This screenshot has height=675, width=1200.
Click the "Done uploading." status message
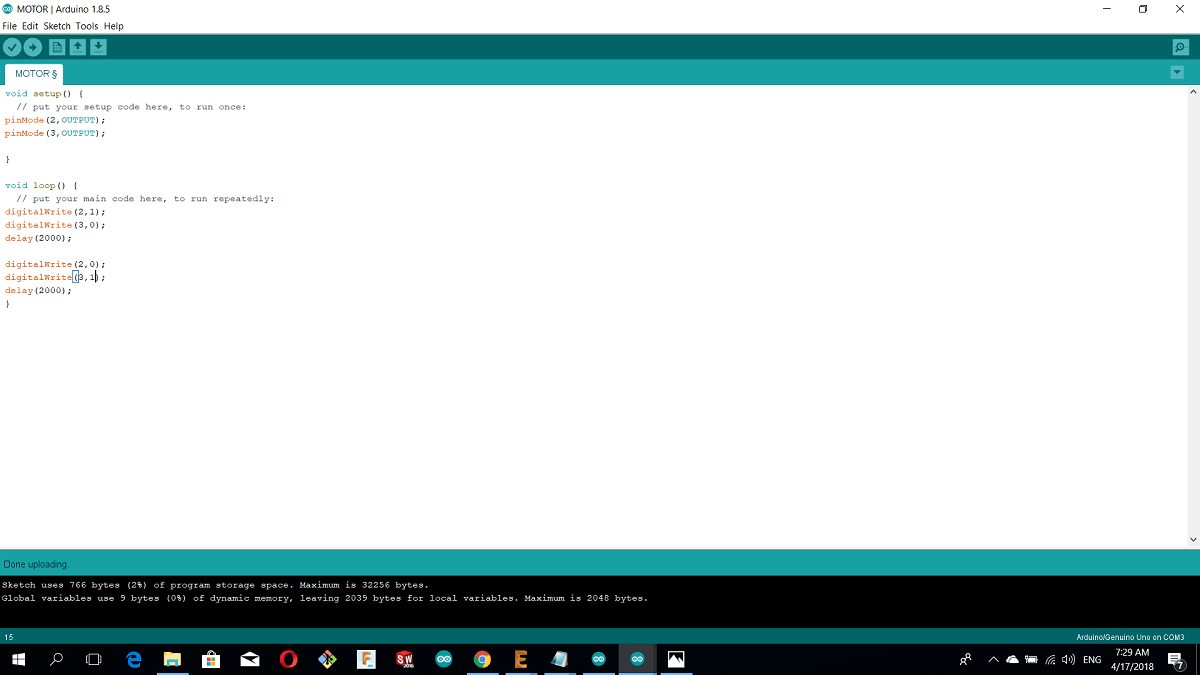[x=36, y=564]
